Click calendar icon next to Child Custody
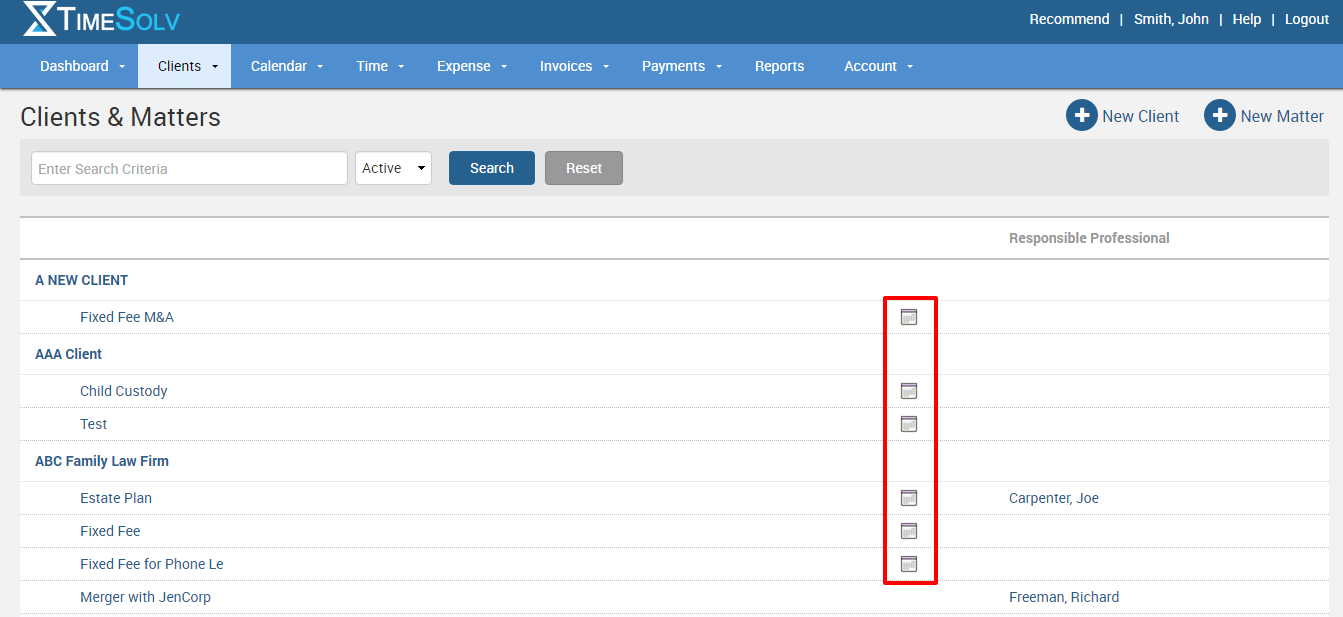This screenshot has width=1343, height=617. tap(908, 391)
